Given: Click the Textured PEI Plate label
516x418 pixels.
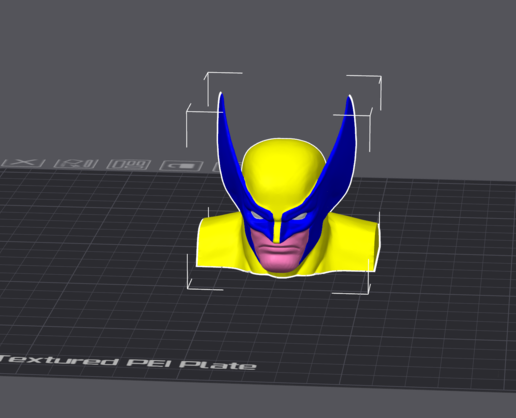Looking at the screenshot, I should (128, 363).
